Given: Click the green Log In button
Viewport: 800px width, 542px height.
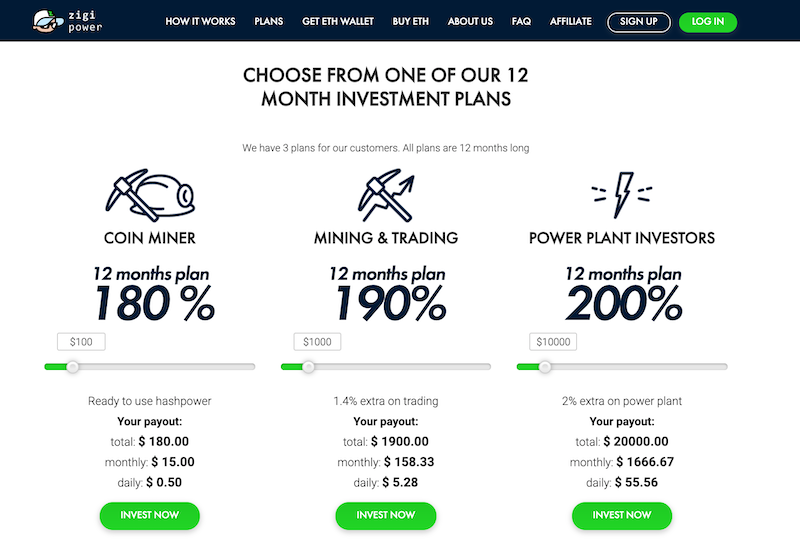Looking at the screenshot, I should tap(708, 22).
